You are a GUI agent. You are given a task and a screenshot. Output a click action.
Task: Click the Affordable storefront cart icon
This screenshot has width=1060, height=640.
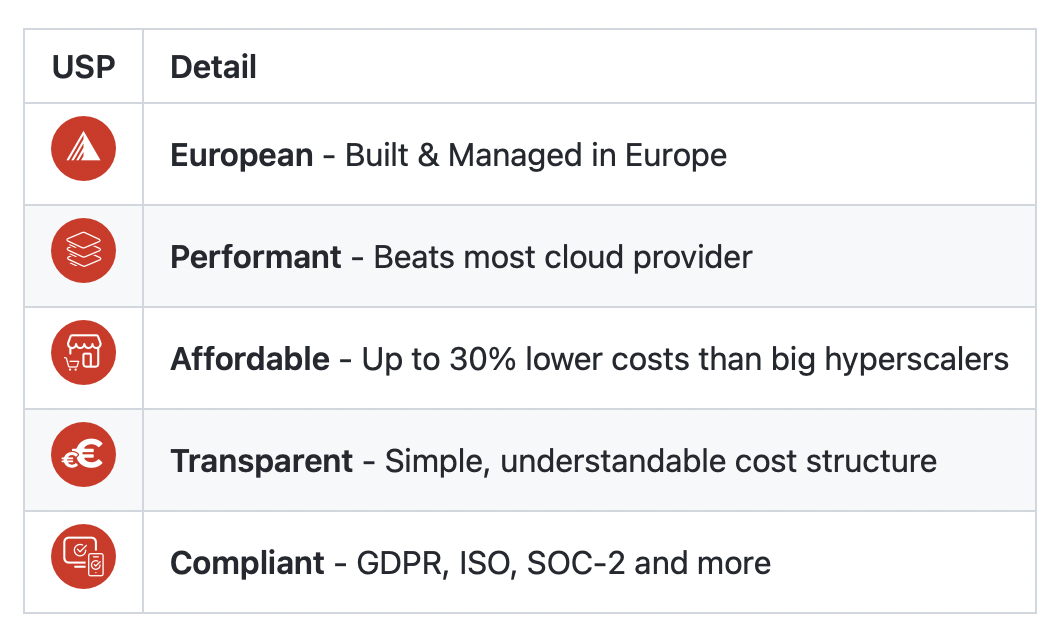tap(83, 353)
